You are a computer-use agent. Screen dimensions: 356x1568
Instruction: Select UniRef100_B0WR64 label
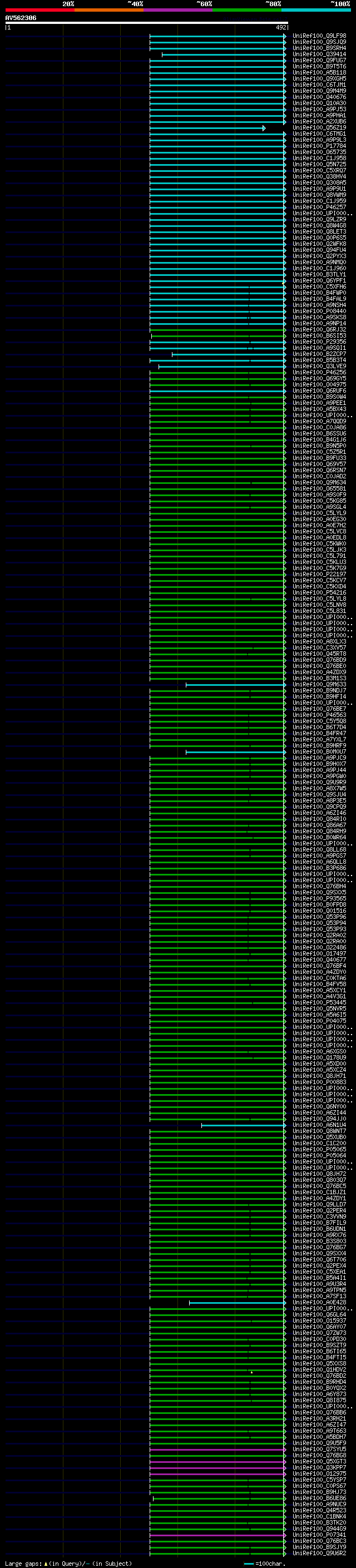tap(319, 838)
